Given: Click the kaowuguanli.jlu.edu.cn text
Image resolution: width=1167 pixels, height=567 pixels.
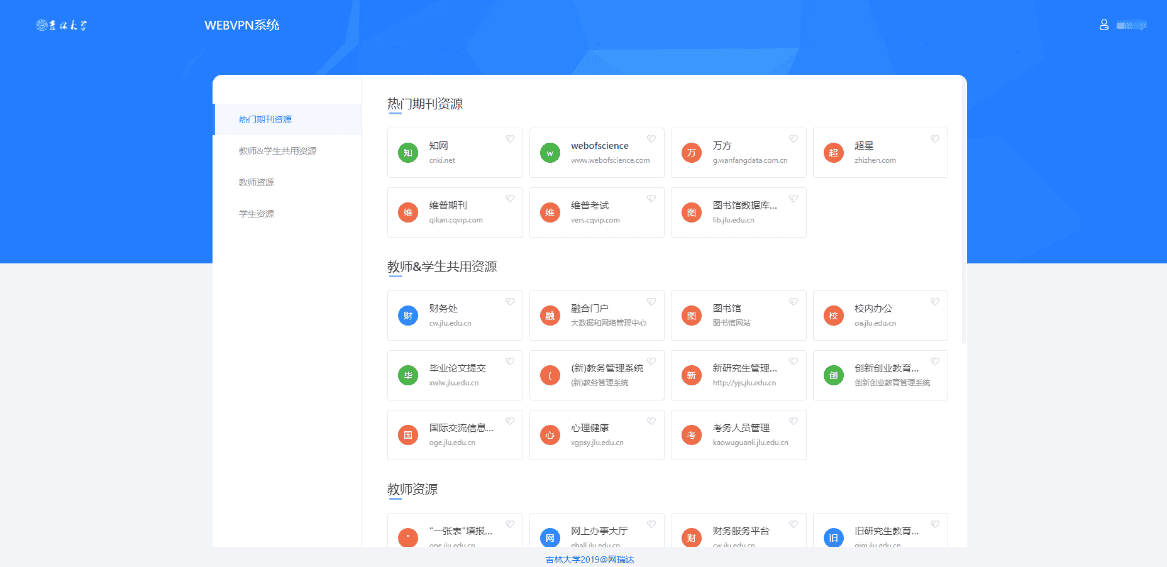Looking at the screenshot, I should coord(750,443).
